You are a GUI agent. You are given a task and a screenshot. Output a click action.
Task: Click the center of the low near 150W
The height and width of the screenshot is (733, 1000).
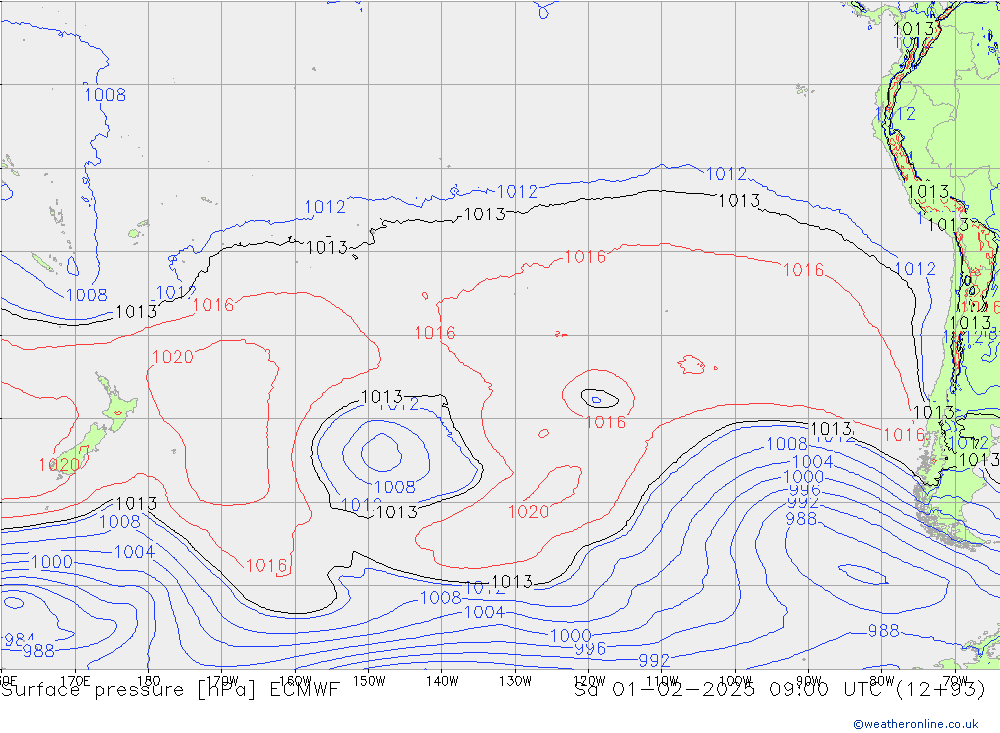click(381, 452)
